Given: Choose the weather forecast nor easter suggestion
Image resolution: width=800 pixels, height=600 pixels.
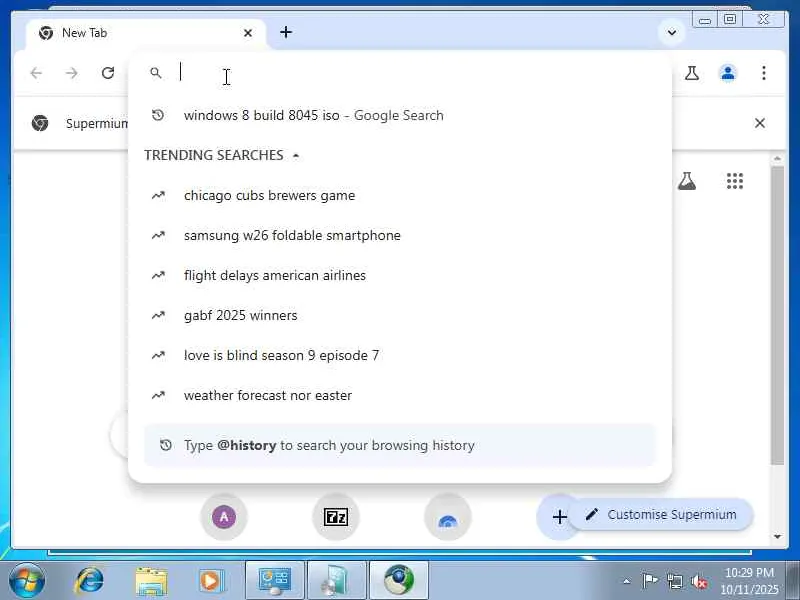Looking at the screenshot, I should (399, 395).
